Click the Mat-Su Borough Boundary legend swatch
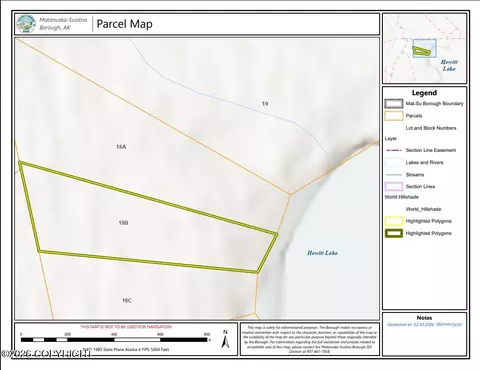This screenshot has width=480, height=370. 394,104
